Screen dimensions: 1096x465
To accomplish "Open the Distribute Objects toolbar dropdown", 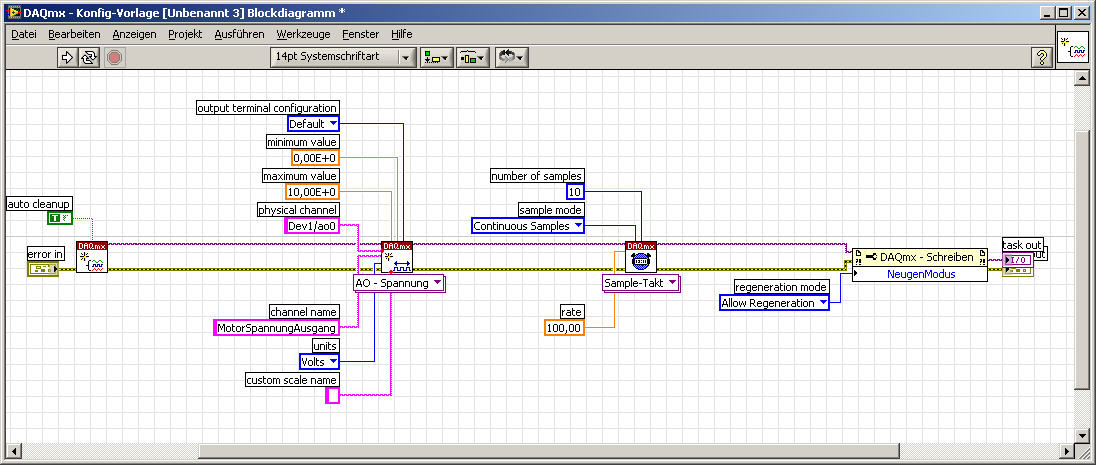I will click(x=473, y=57).
